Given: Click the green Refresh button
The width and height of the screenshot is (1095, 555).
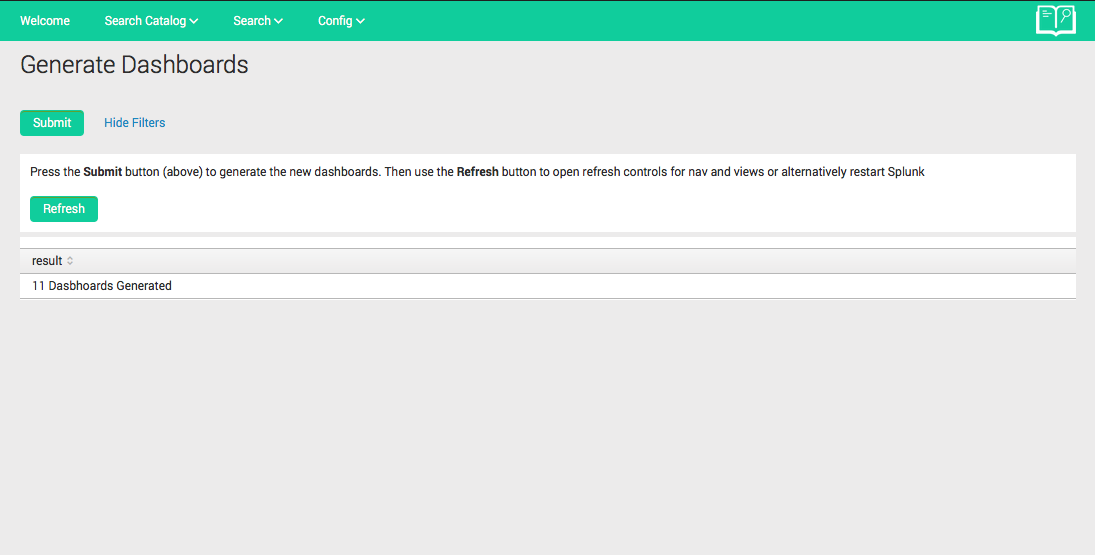Looking at the screenshot, I should pyautogui.click(x=64, y=209).
